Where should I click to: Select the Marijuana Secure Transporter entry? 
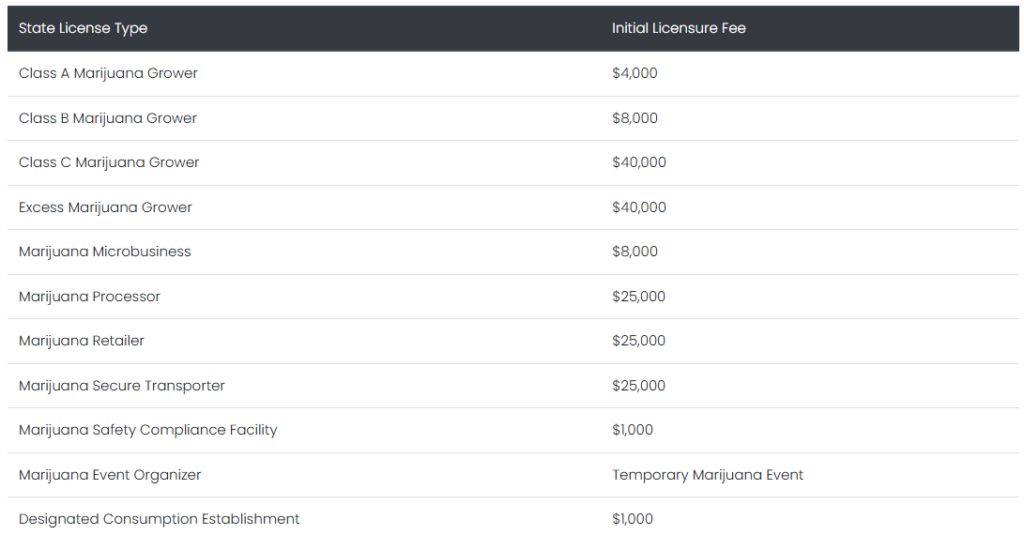pos(122,385)
